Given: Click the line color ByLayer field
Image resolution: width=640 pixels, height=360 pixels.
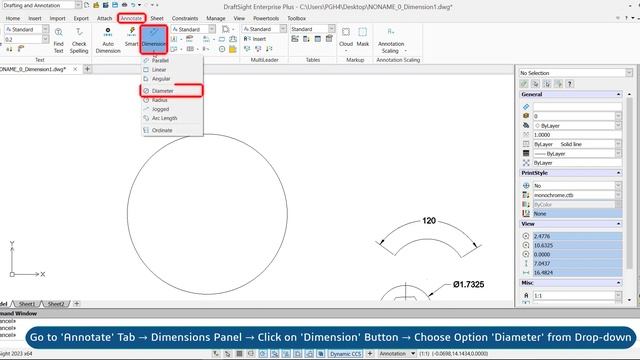Looking at the screenshot, I should coord(577,126).
